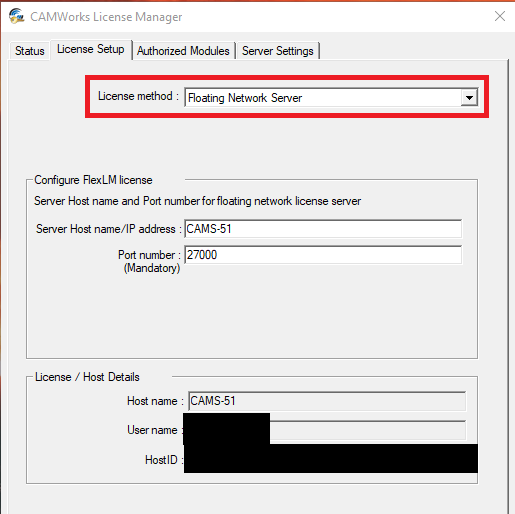515x514 pixels.
Task: Click the CAMWorks License Manager title icon
Action: coord(16,16)
